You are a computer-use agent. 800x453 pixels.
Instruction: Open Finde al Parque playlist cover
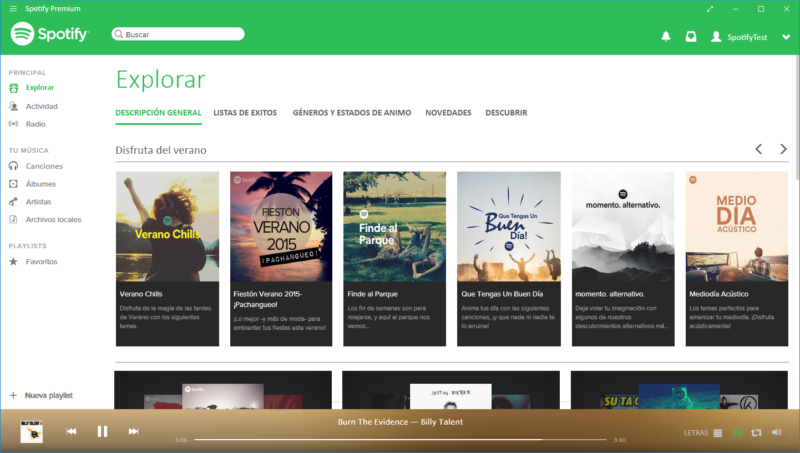(394, 226)
